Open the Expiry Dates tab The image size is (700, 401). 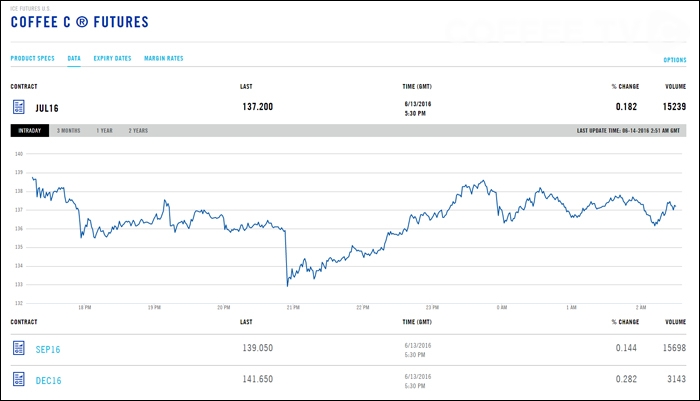112,58
